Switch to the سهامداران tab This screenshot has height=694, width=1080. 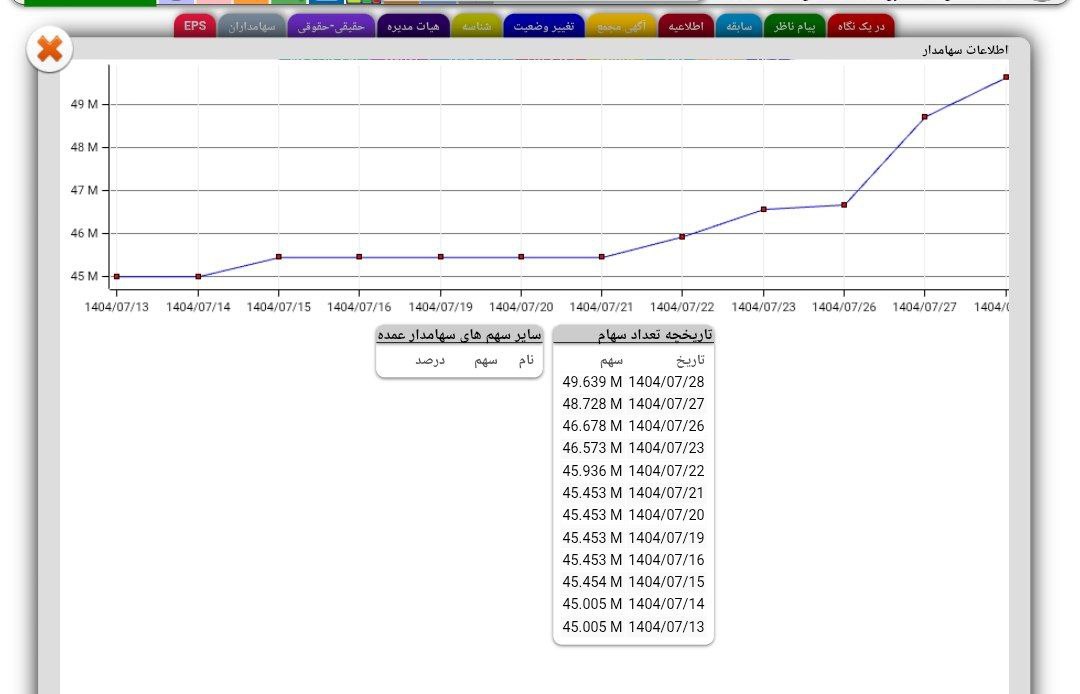[252, 27]
